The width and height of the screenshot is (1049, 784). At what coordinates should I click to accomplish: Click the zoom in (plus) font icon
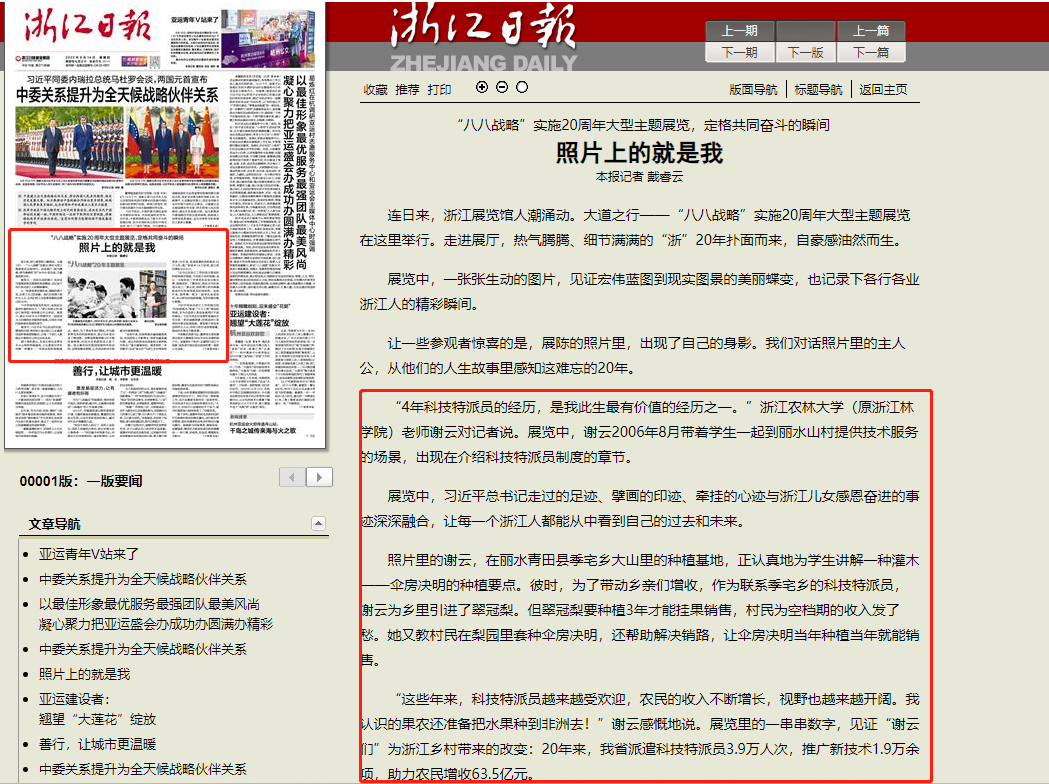[x=482, y=87]
